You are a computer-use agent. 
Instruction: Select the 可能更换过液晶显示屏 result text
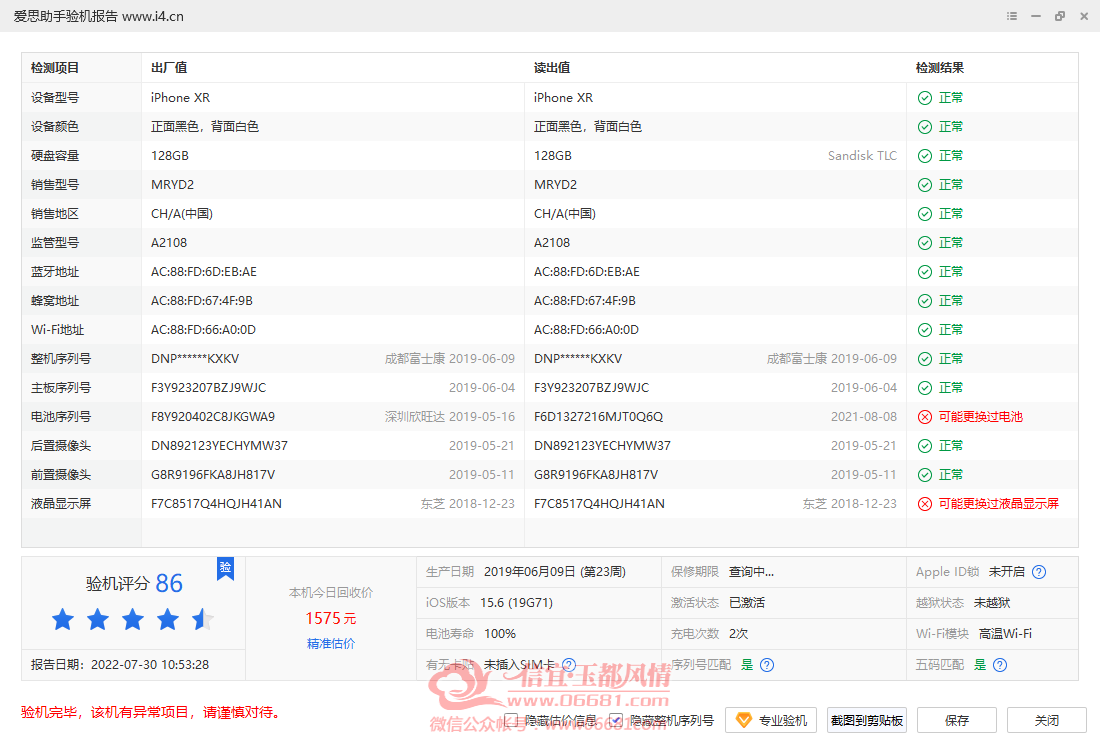pos(999,504)
